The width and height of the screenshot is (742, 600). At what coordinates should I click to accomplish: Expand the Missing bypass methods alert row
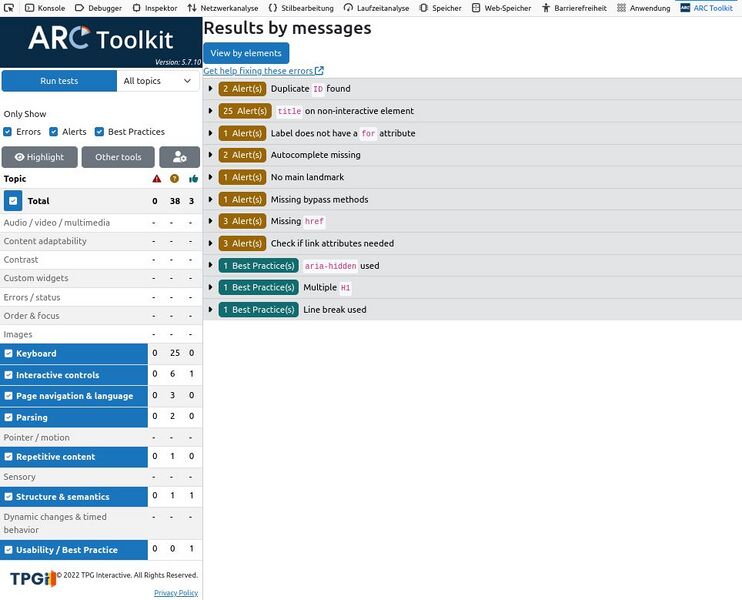click(x=211, y=200)
